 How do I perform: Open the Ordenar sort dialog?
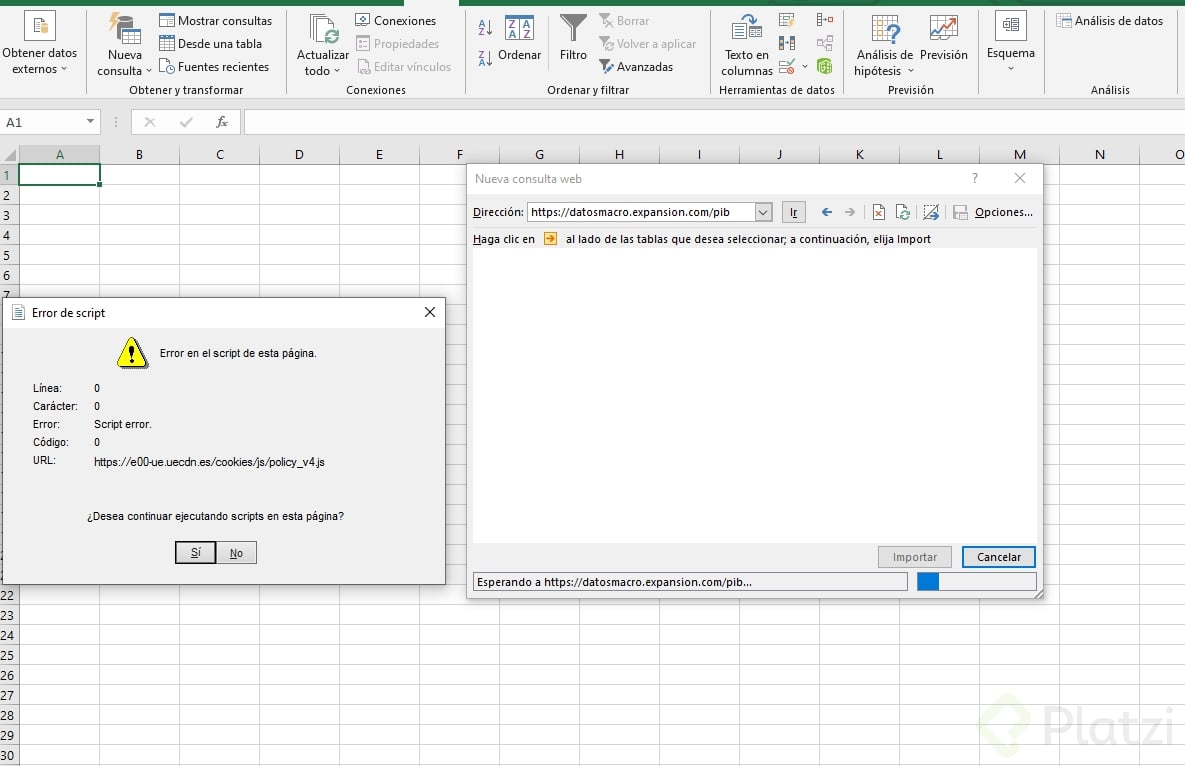point(519,38)
